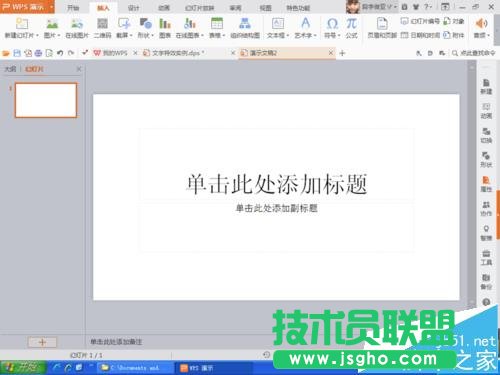500x375 pixels.
Task: Open the 协作 collaboration sidebar panel
Action: [x=486, y=209]
